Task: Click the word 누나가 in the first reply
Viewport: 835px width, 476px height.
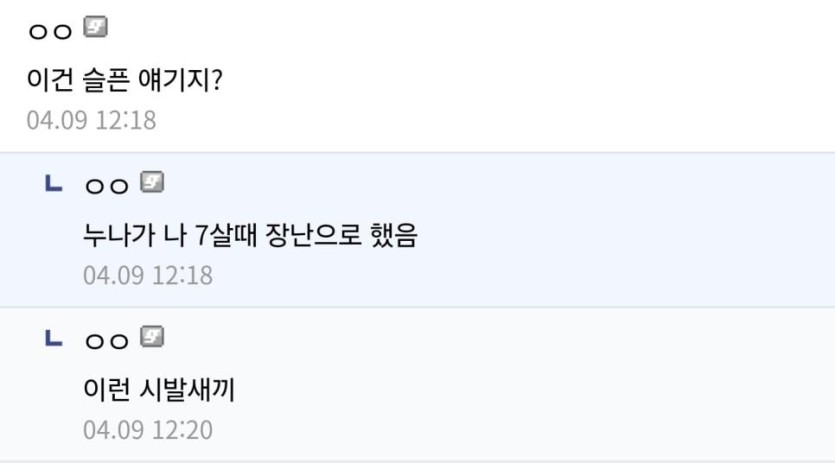Action: pos(113,234)
